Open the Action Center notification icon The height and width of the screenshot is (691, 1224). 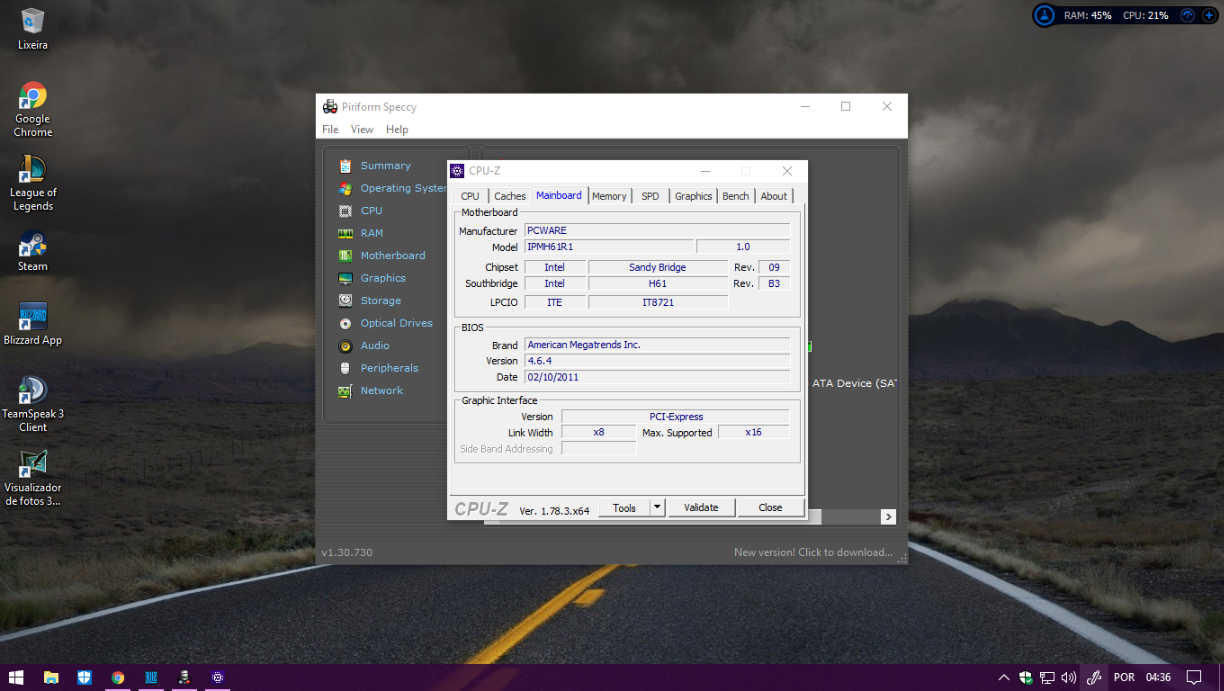pyautogui.click(x=1193, y=677)
